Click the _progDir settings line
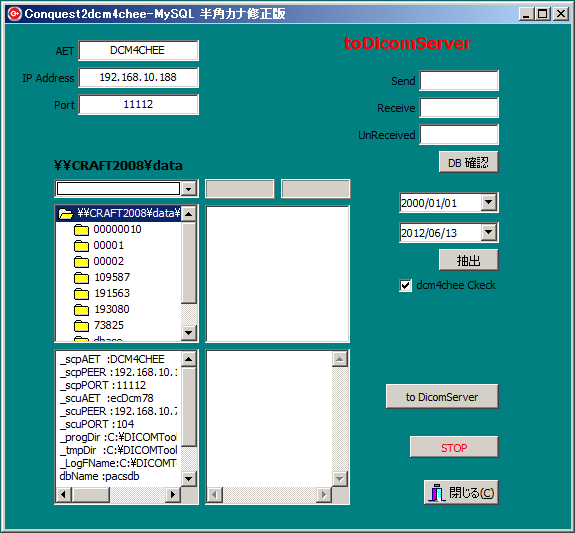575x533 pixels. pyautogui.click(x=118, y=437)
